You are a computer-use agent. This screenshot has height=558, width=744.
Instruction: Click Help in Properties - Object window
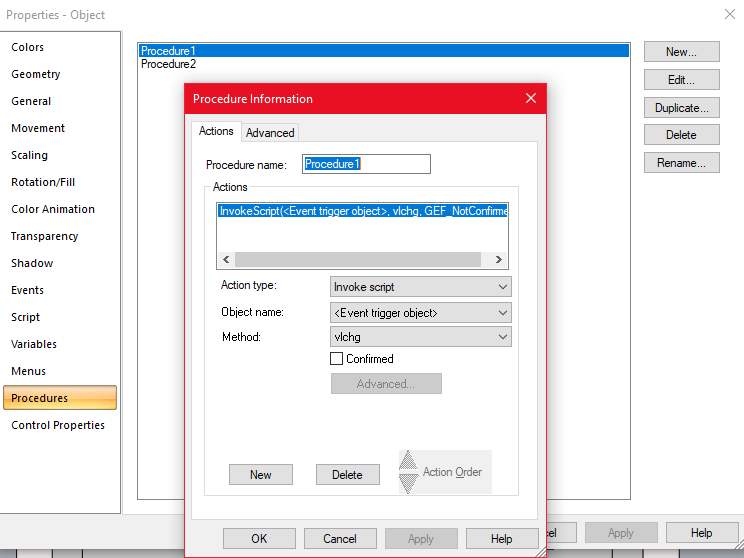701,533
